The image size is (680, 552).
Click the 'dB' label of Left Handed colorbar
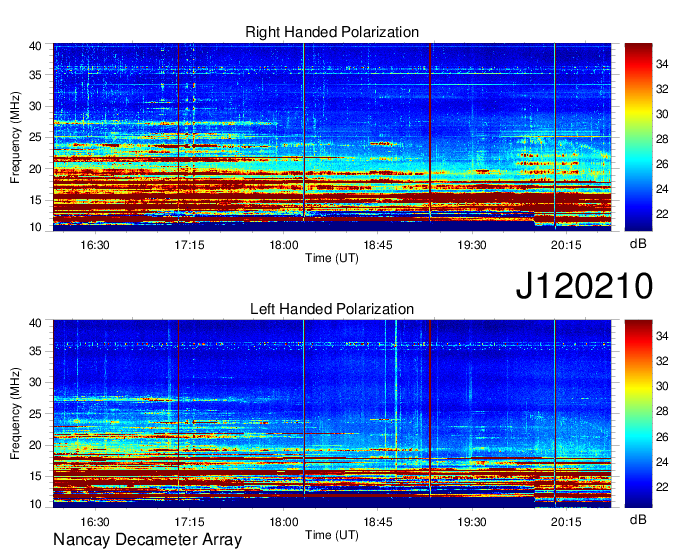click(x=638, y=519)
